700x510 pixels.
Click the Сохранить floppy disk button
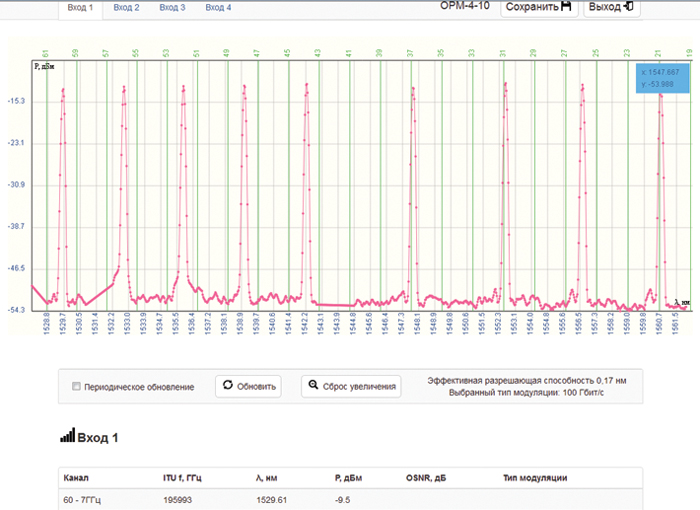[539, 7]
